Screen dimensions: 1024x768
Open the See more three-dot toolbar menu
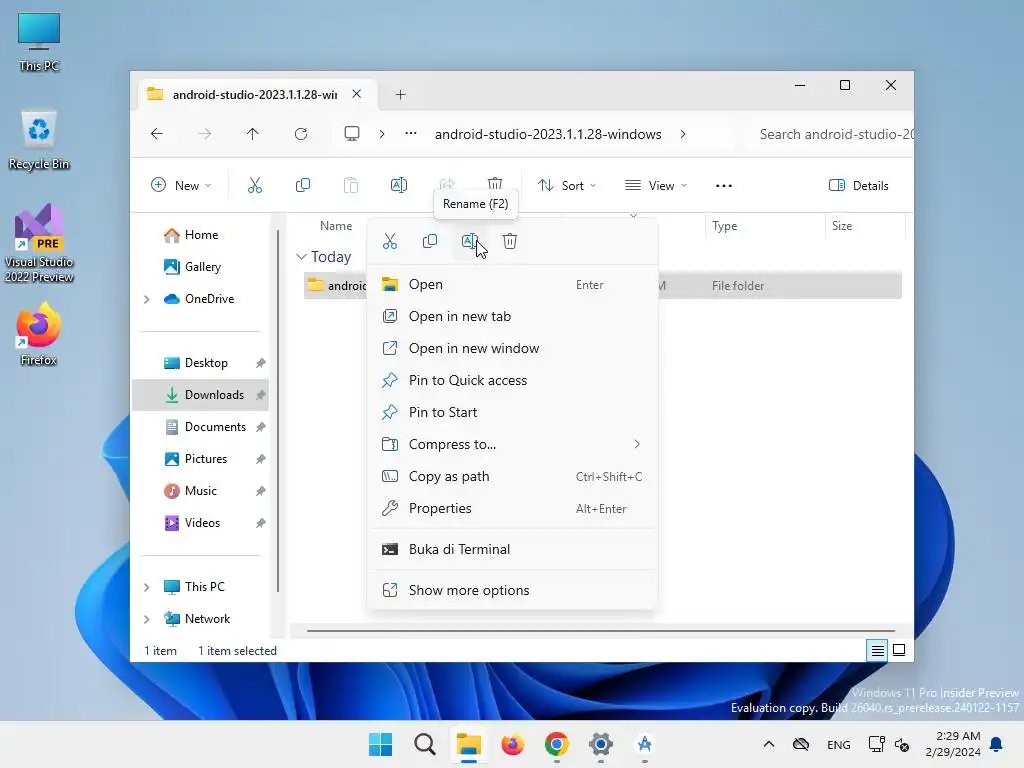click(x=724, y=185)
